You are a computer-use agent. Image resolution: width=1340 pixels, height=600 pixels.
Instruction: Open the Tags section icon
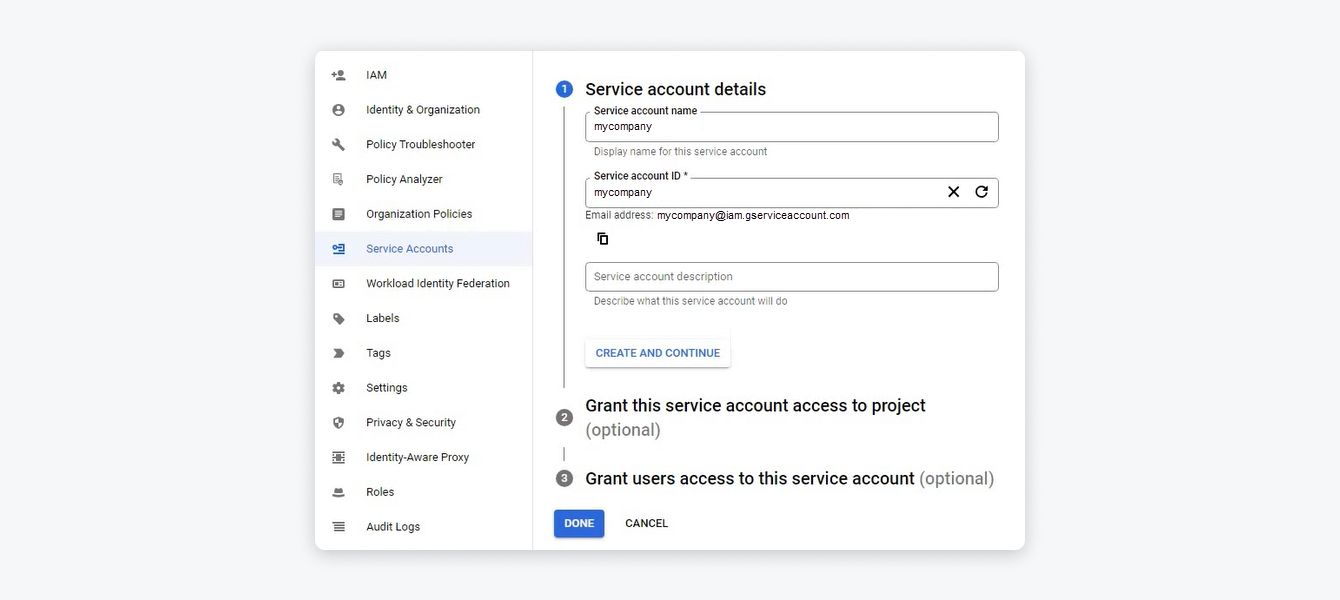point(337,352)
